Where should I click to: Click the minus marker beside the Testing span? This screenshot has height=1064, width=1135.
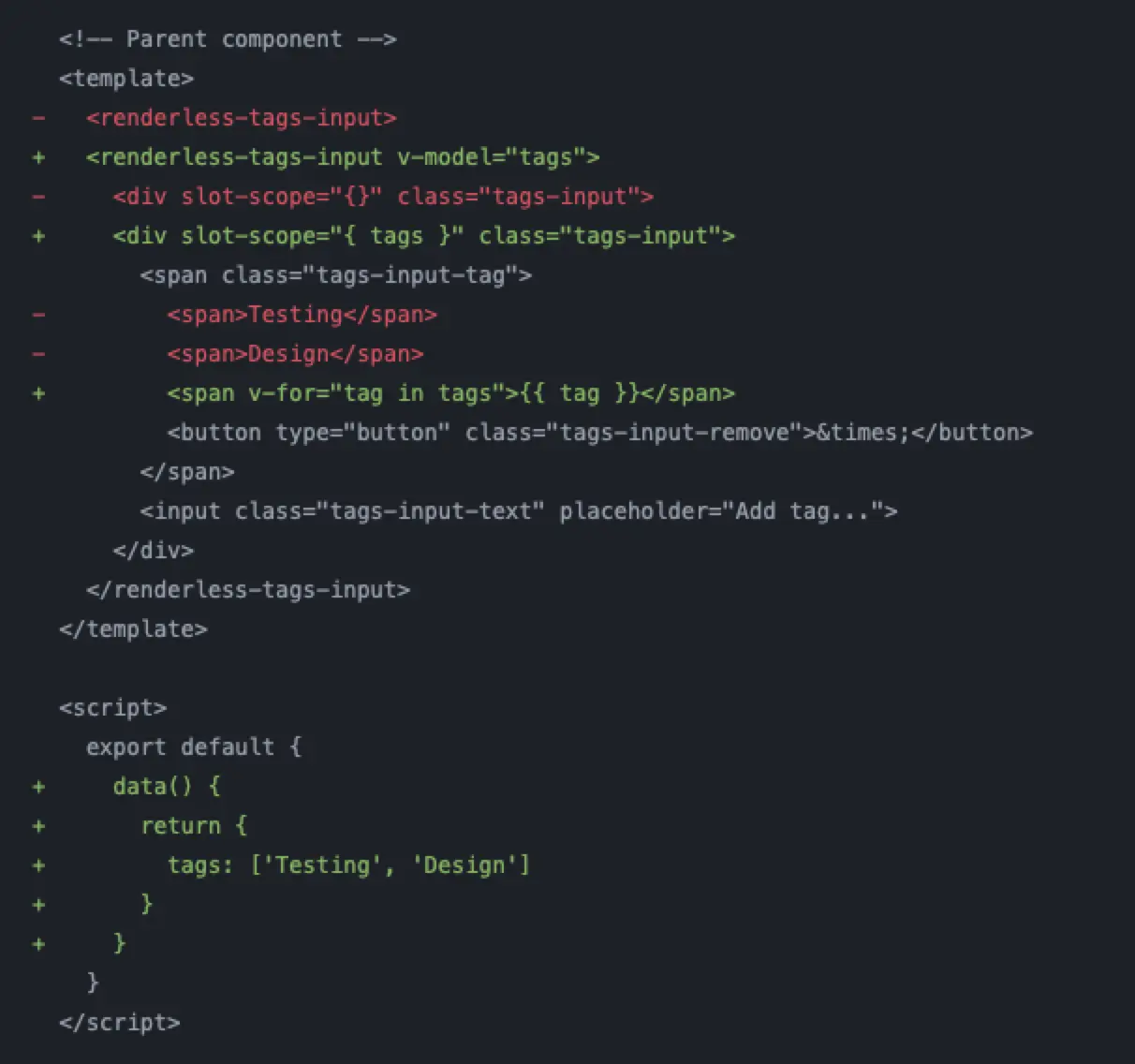pyautogui.click(x=38, y=315)
